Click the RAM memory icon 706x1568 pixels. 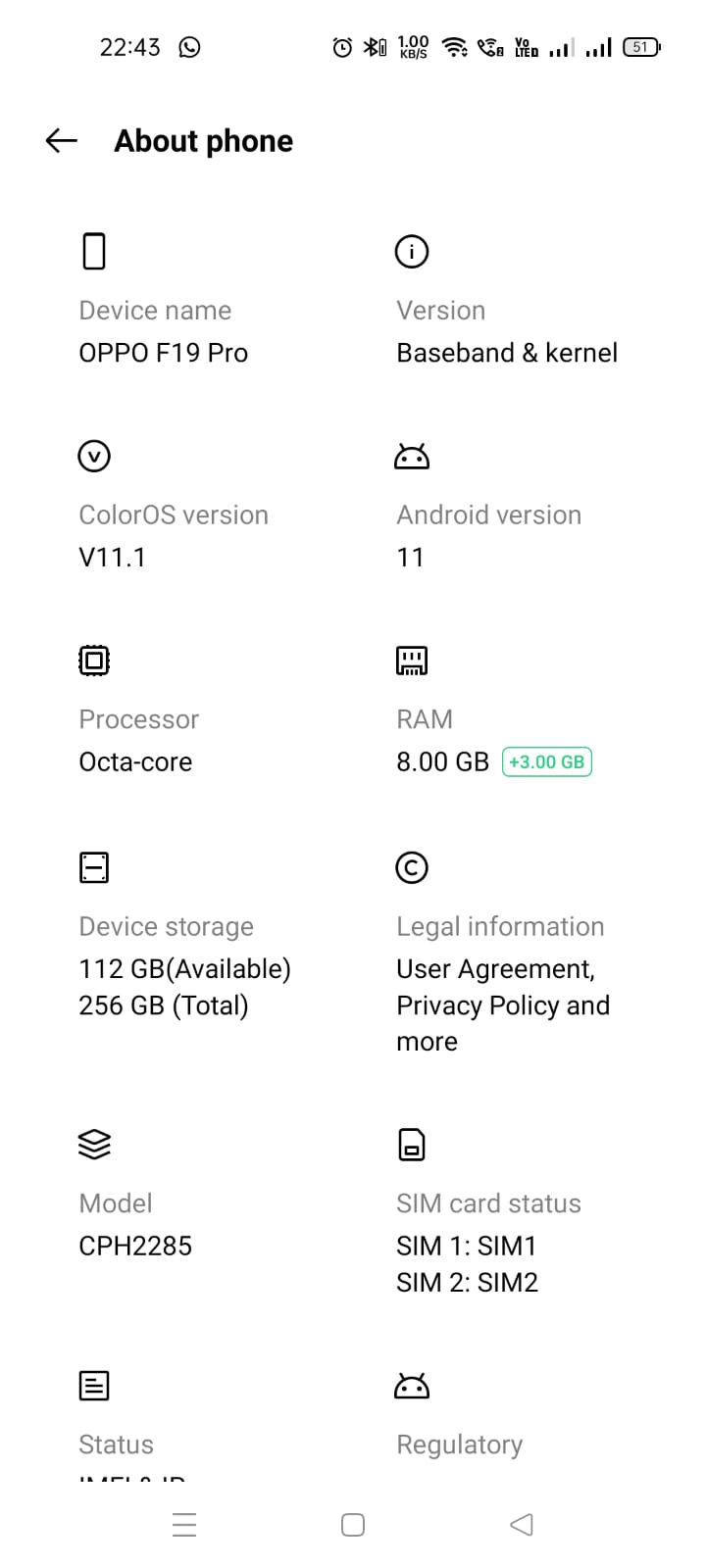coord(411,660)
